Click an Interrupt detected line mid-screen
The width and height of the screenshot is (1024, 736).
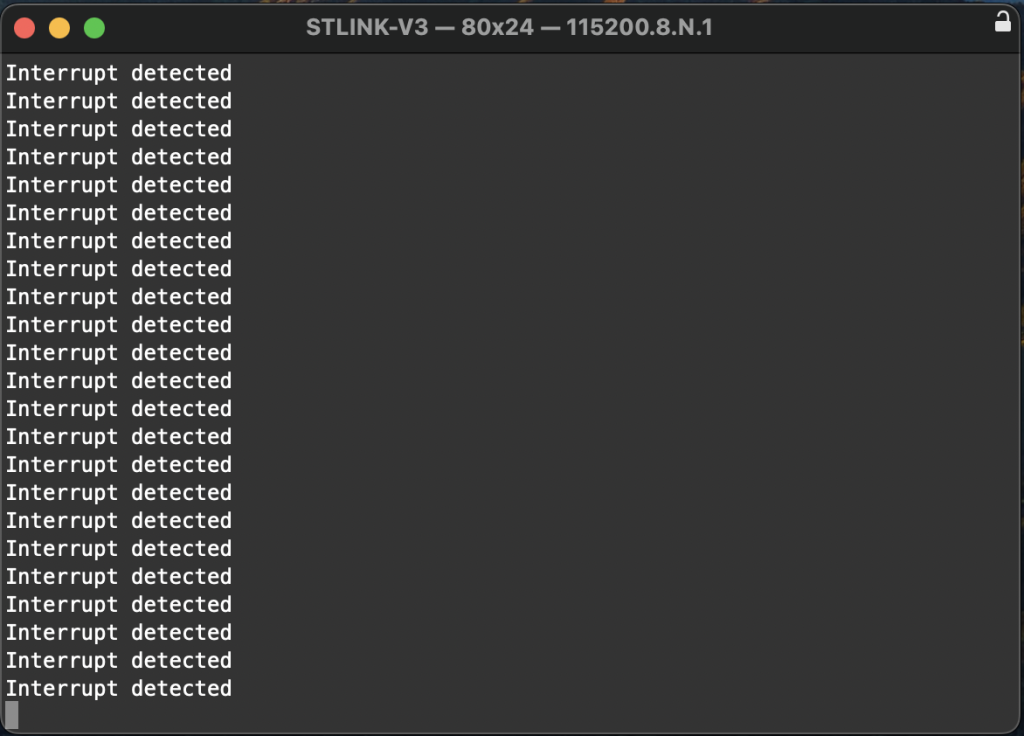tap(118, 380)
